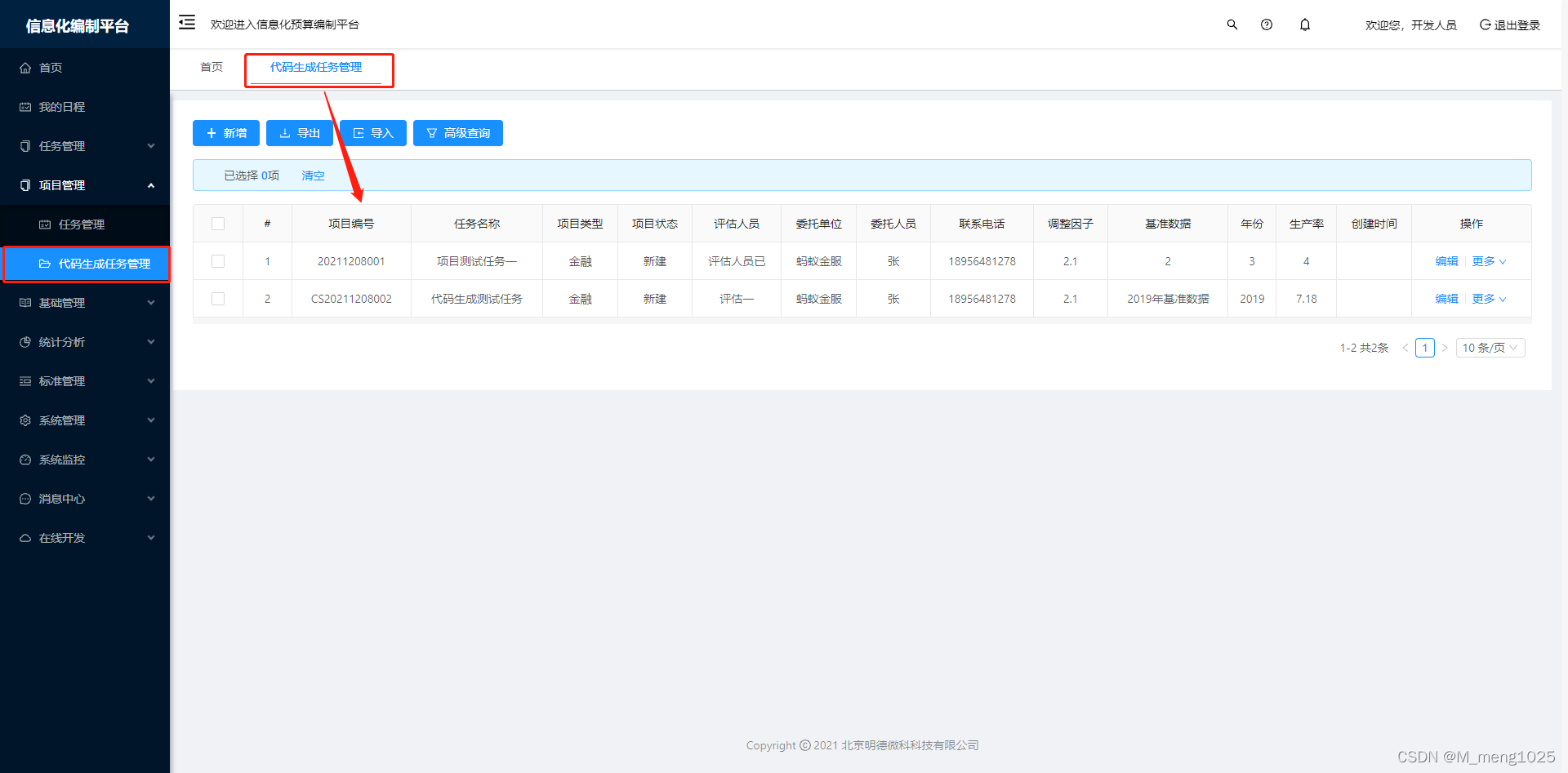Image resolution: width=1568 pixels, height=773 pixels.
Task: Expand 系统管理 menu chevron
Action: tap(151, 420)
